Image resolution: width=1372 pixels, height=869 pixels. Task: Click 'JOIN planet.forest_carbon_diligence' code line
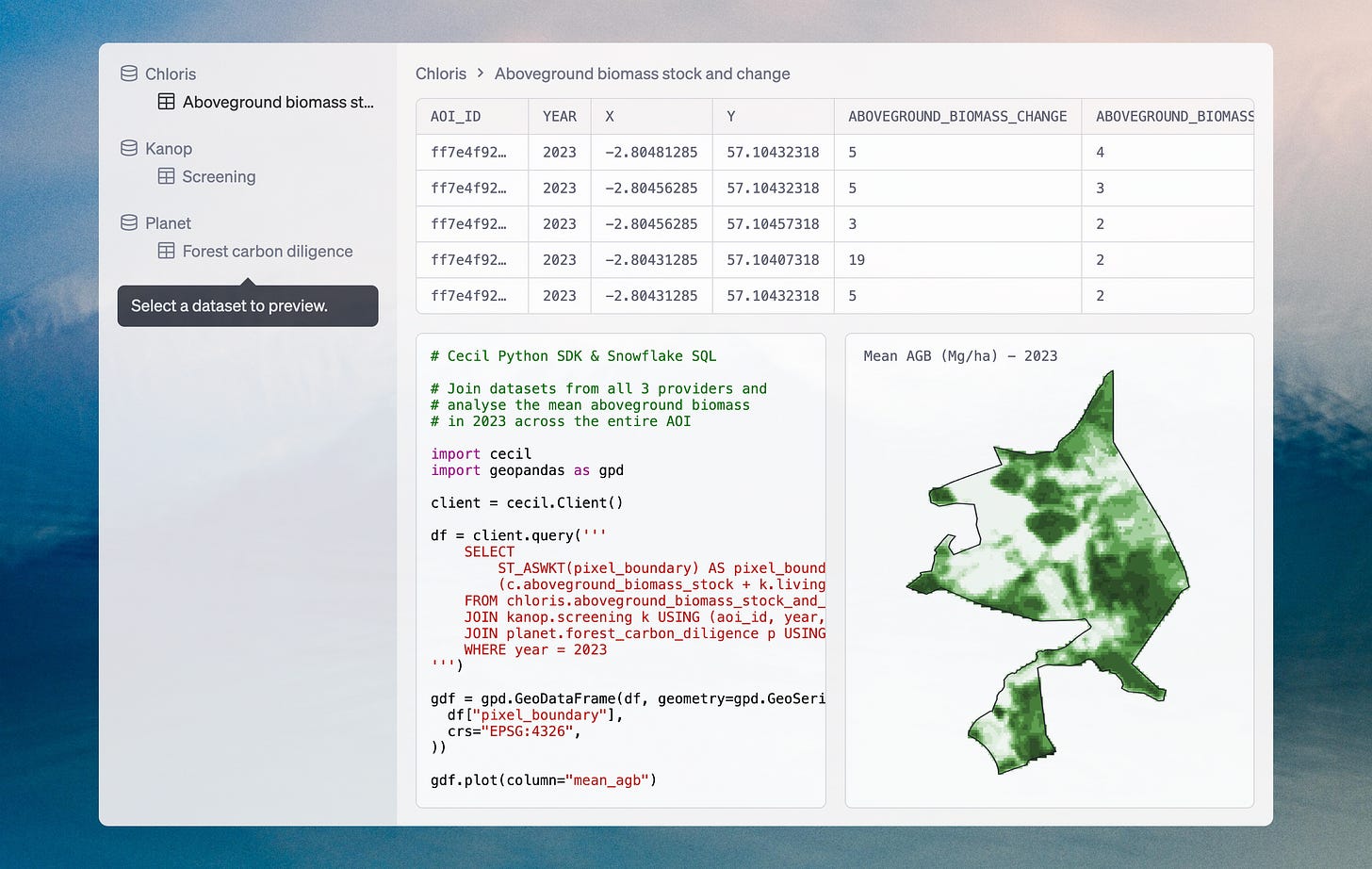645,633
